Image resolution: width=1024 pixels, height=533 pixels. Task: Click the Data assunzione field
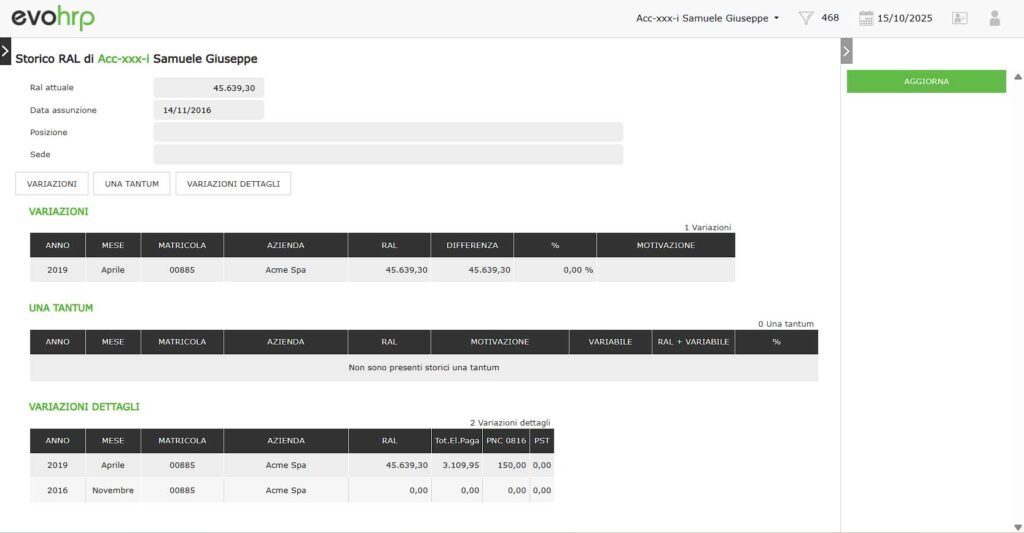pos(208,110)
